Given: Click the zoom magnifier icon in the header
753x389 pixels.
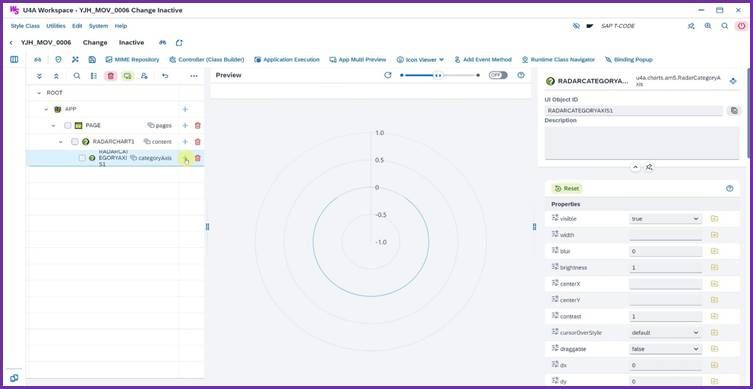Looking at the screenshot, I should 708,26.
